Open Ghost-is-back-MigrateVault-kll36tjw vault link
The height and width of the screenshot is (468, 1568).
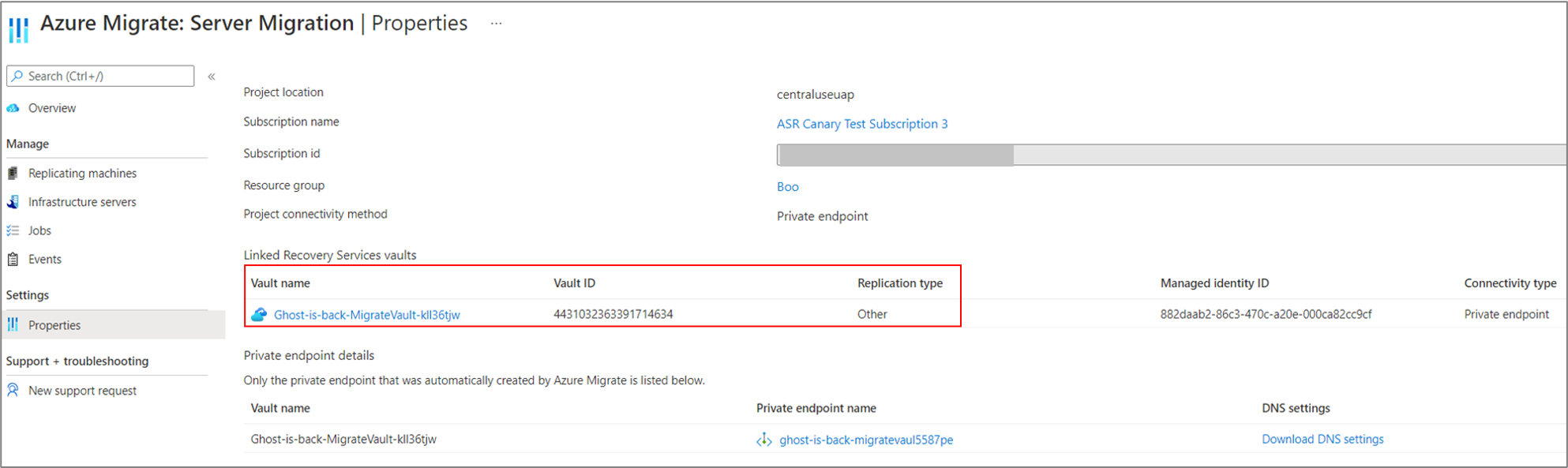click(x=366, y=314)
